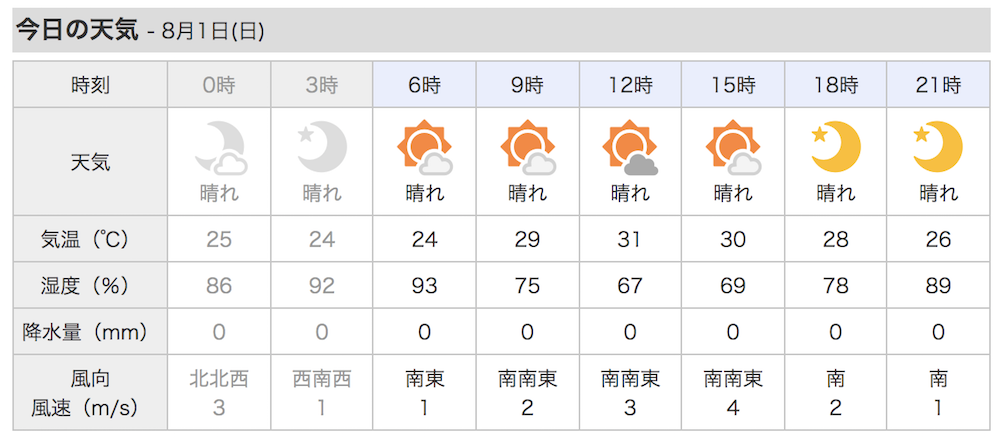Select the 9時 sunny weather icon
Screen dimensions: 1000x437
click(528, 147)
